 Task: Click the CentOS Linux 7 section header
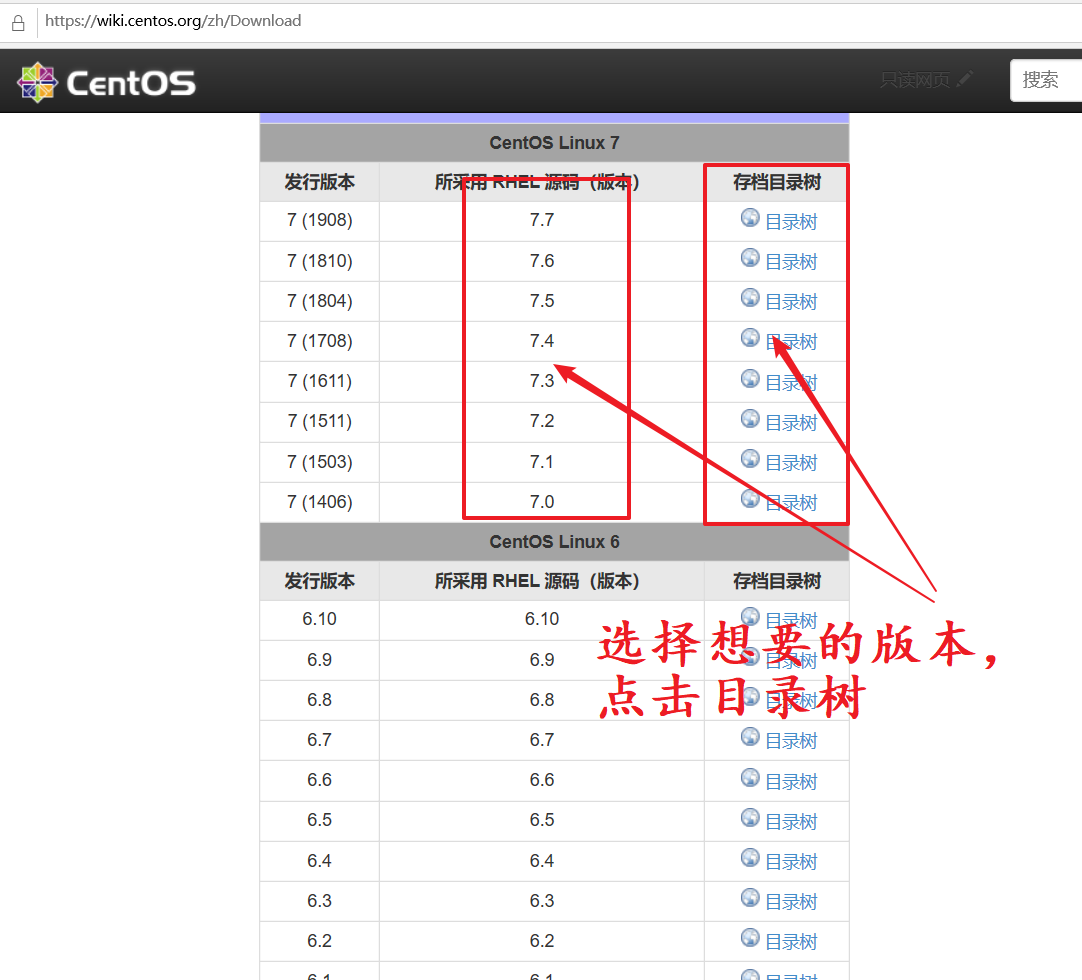(x=554, y=143)
